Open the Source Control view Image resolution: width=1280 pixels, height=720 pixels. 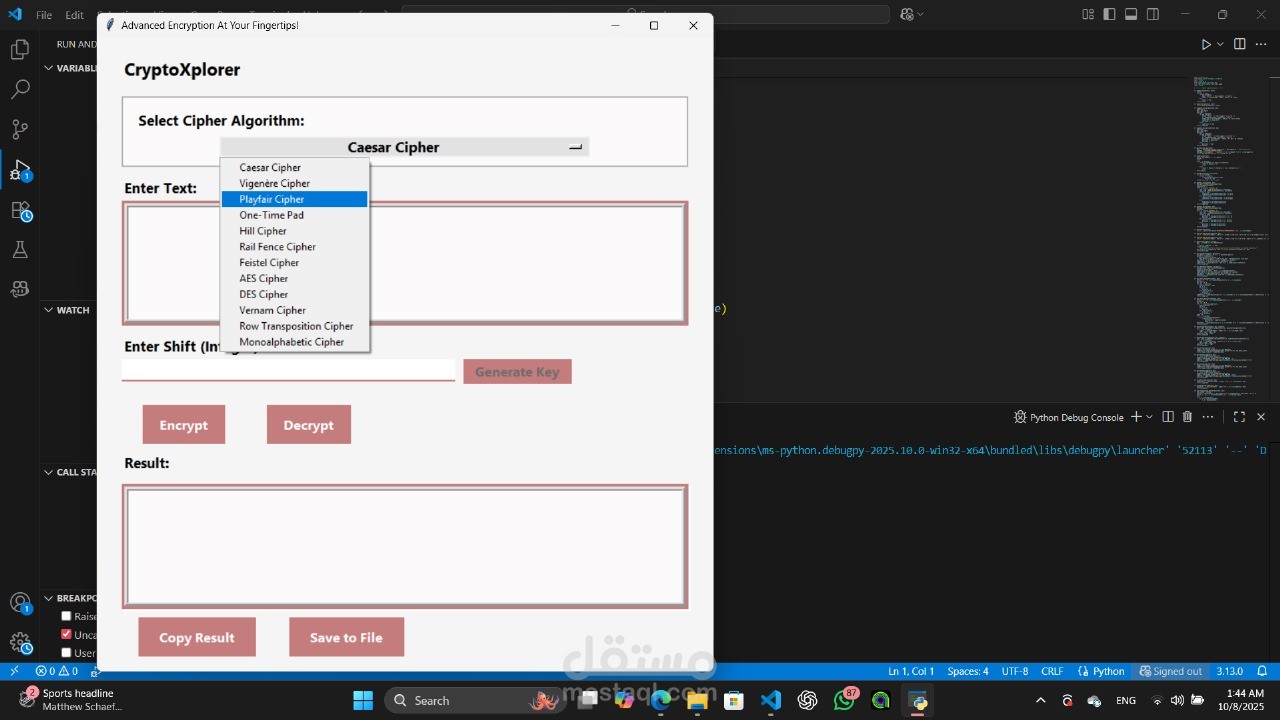coord(20,129)
